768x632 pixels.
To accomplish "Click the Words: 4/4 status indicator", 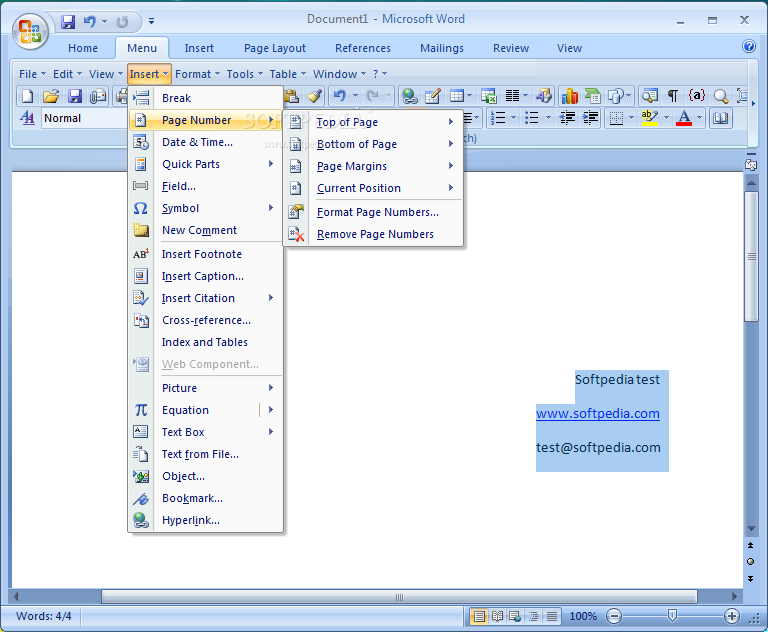I will tap(44, 616).
